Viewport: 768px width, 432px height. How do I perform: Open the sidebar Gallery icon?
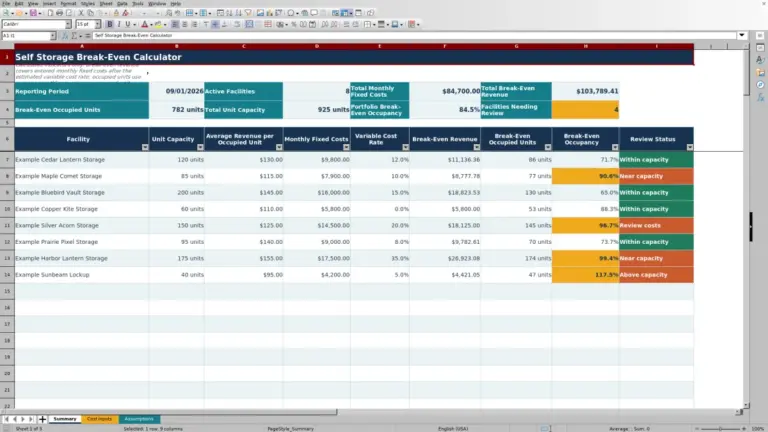point(760,72)
